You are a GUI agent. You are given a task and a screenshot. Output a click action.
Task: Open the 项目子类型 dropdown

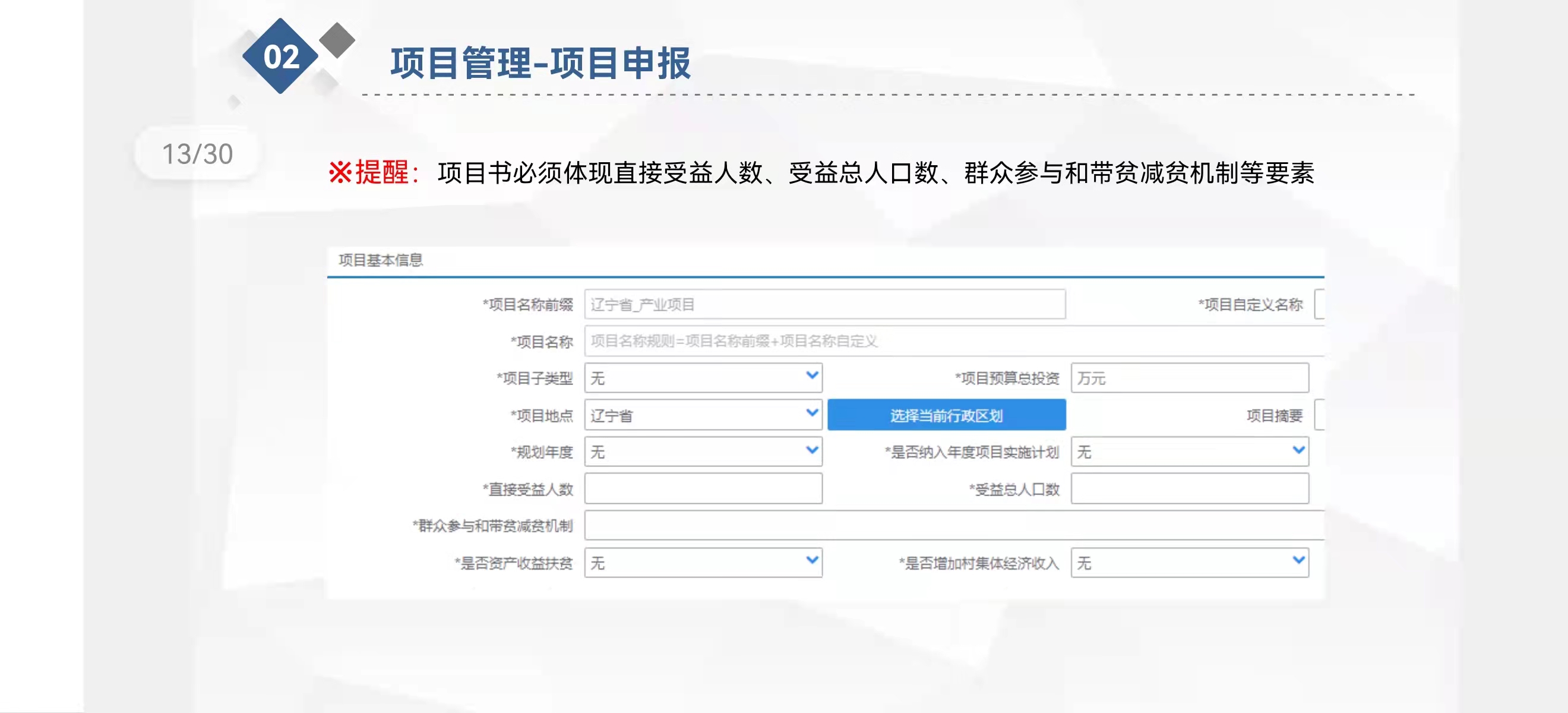[x=703, y=378]
